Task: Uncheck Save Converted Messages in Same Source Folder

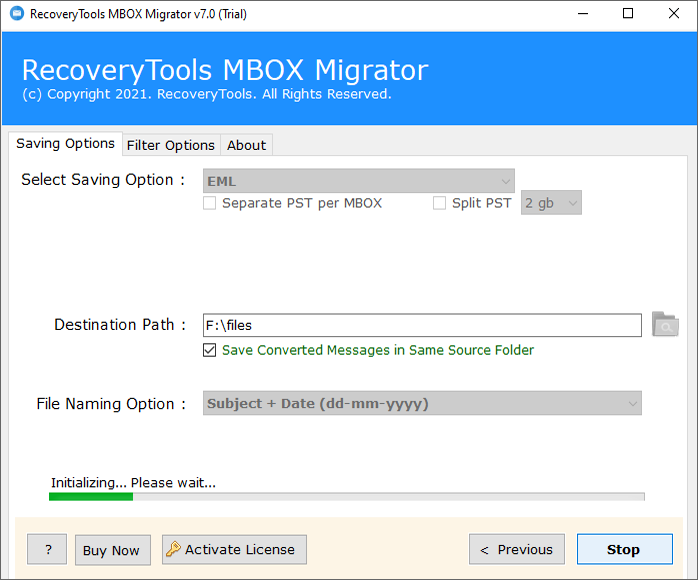Action: pyautogui.click(x=210, y=350)
